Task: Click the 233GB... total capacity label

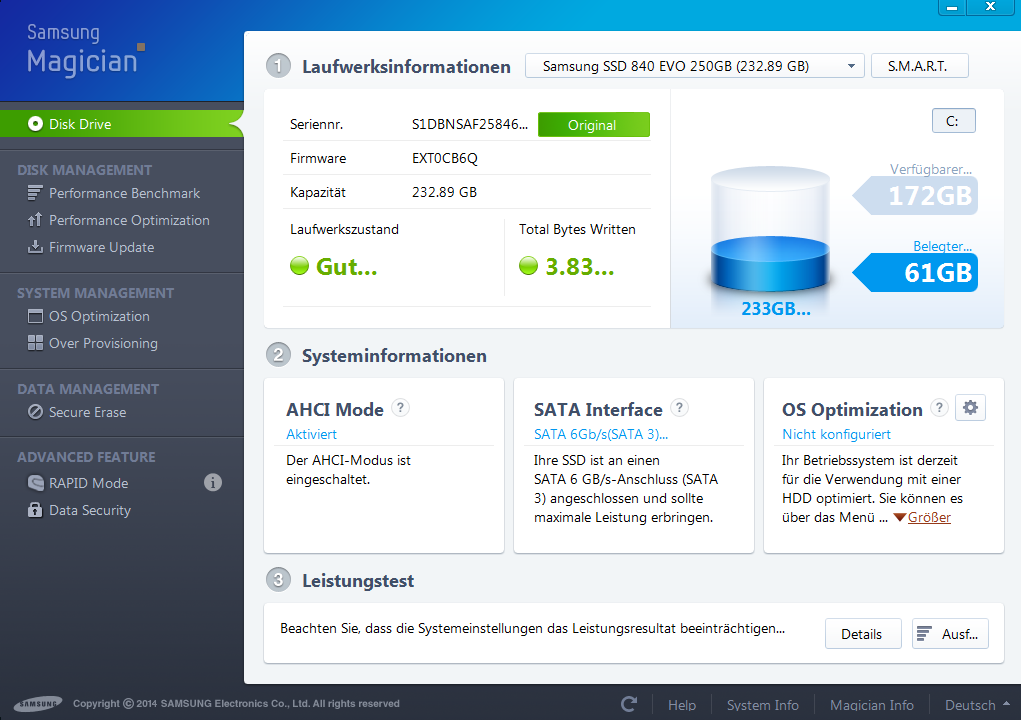Action: click(x=776, y=308)
